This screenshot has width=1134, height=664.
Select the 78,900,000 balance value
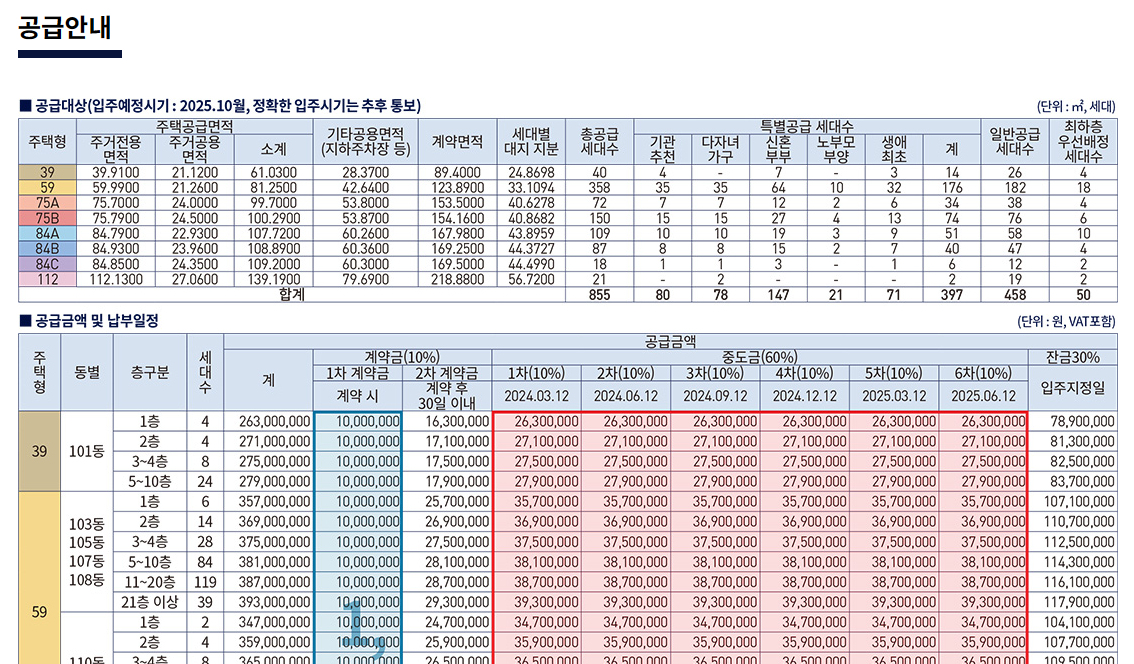[1082, 422]
